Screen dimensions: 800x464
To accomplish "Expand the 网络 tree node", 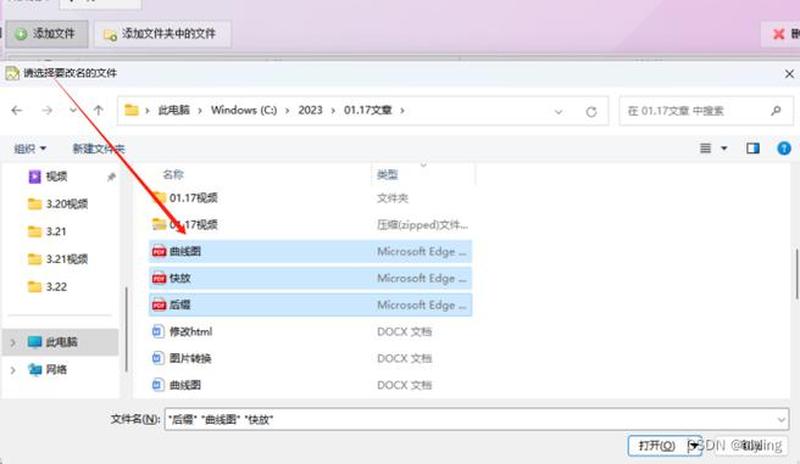I will (x=13, y=370).
